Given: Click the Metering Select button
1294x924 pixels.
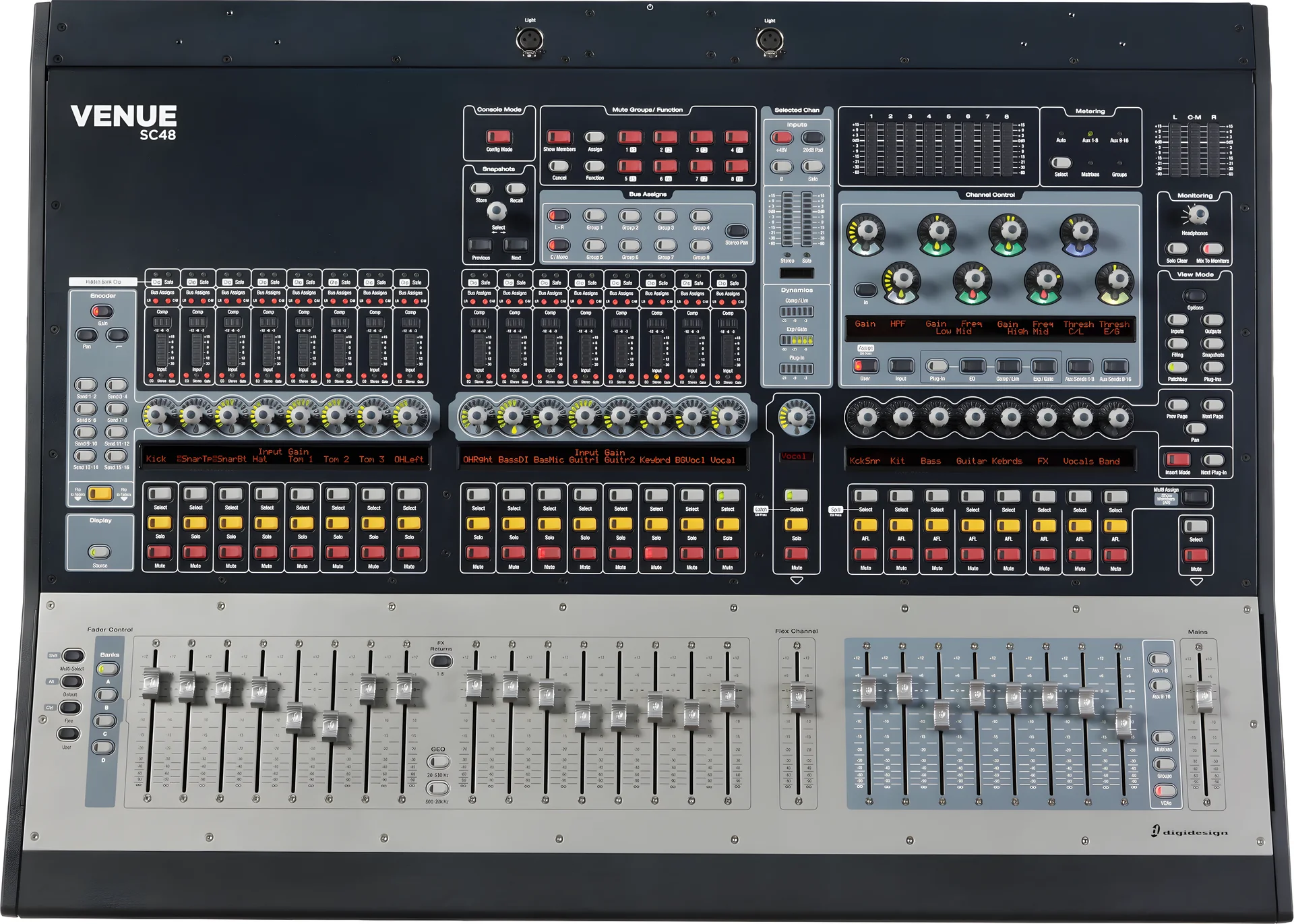Looking at the screenshot, I should click(x=1061, y=162).
